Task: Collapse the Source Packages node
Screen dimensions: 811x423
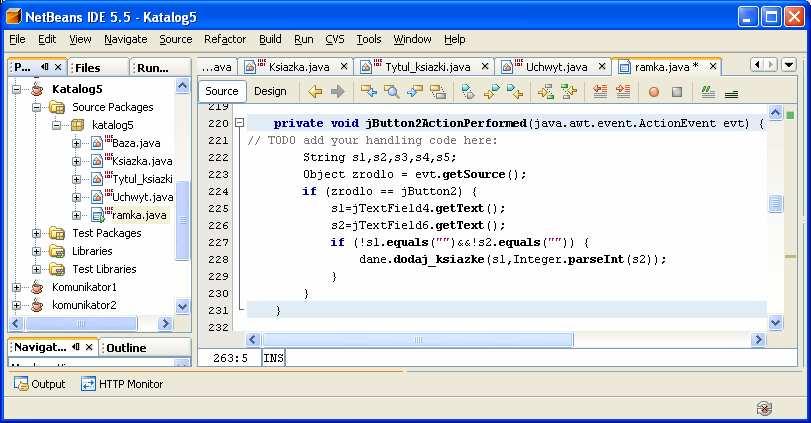Action: tap(36, 108)
